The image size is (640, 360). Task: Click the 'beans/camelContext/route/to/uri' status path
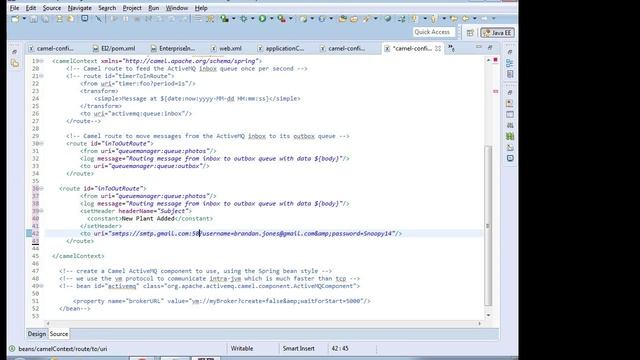tap(62, 349)
